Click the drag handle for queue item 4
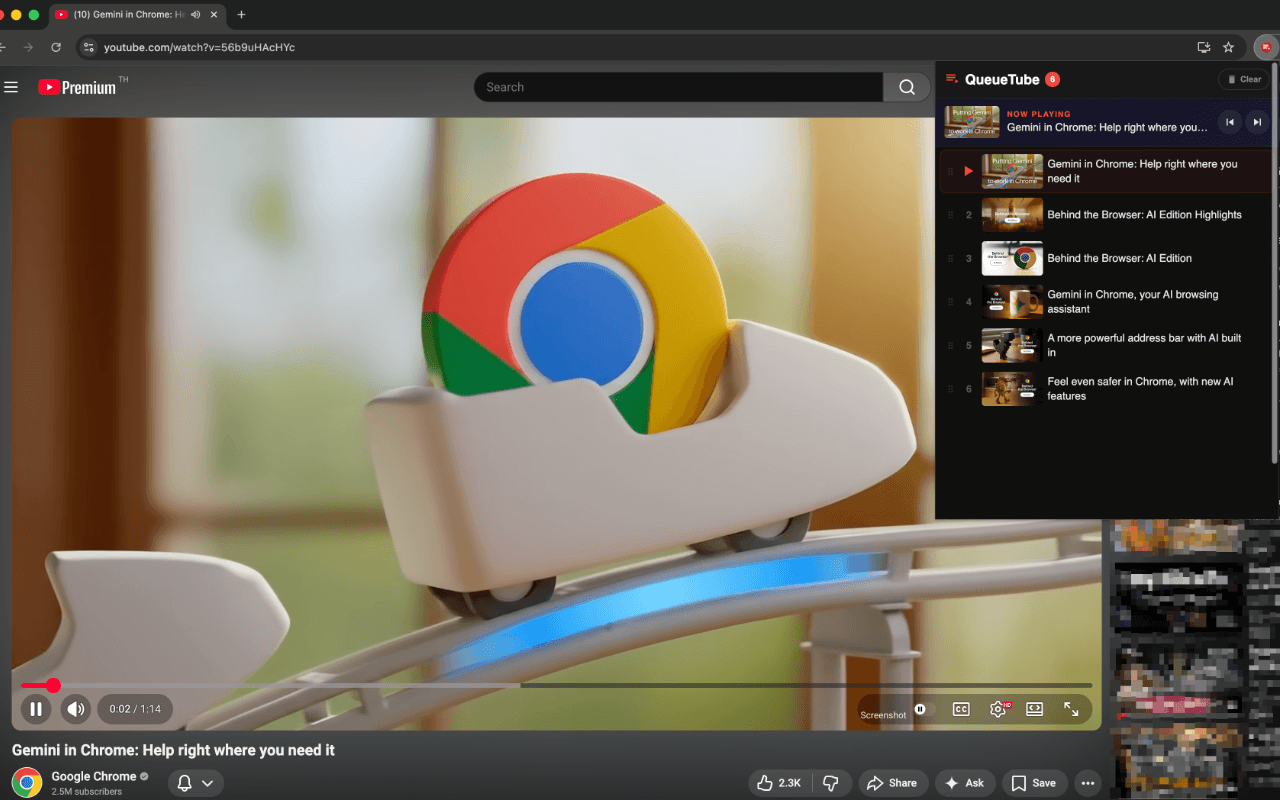The height and width of the screenshot is (800, 1280). click(951, 302)
